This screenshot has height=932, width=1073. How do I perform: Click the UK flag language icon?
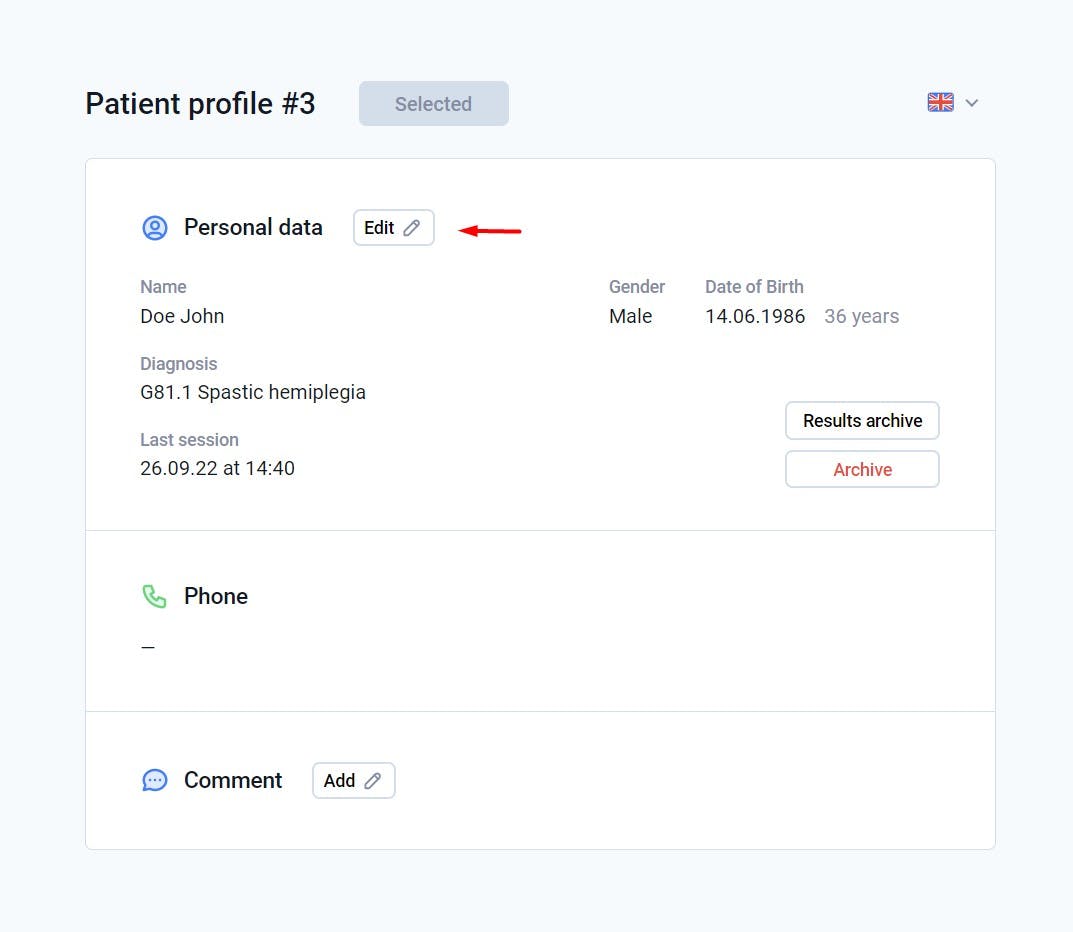pos(940,102)
